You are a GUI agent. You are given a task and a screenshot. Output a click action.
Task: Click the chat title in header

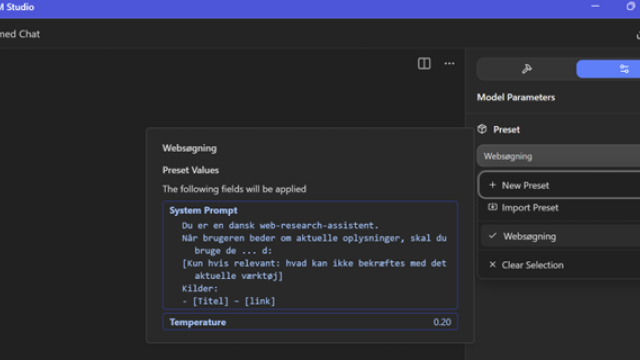point(20,34)
